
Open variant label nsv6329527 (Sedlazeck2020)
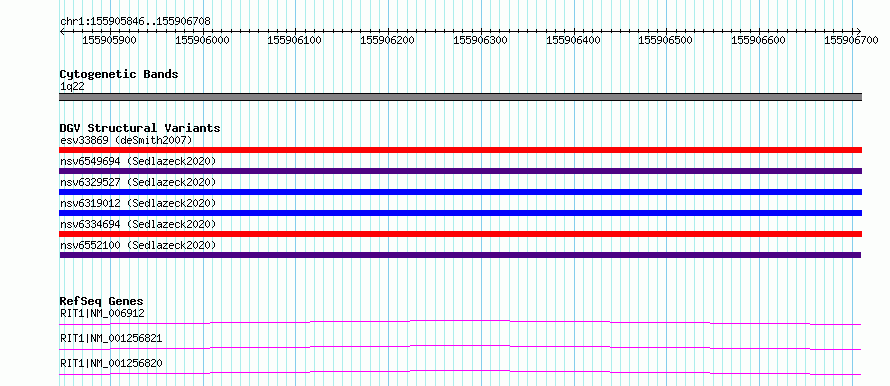point(138,182)
